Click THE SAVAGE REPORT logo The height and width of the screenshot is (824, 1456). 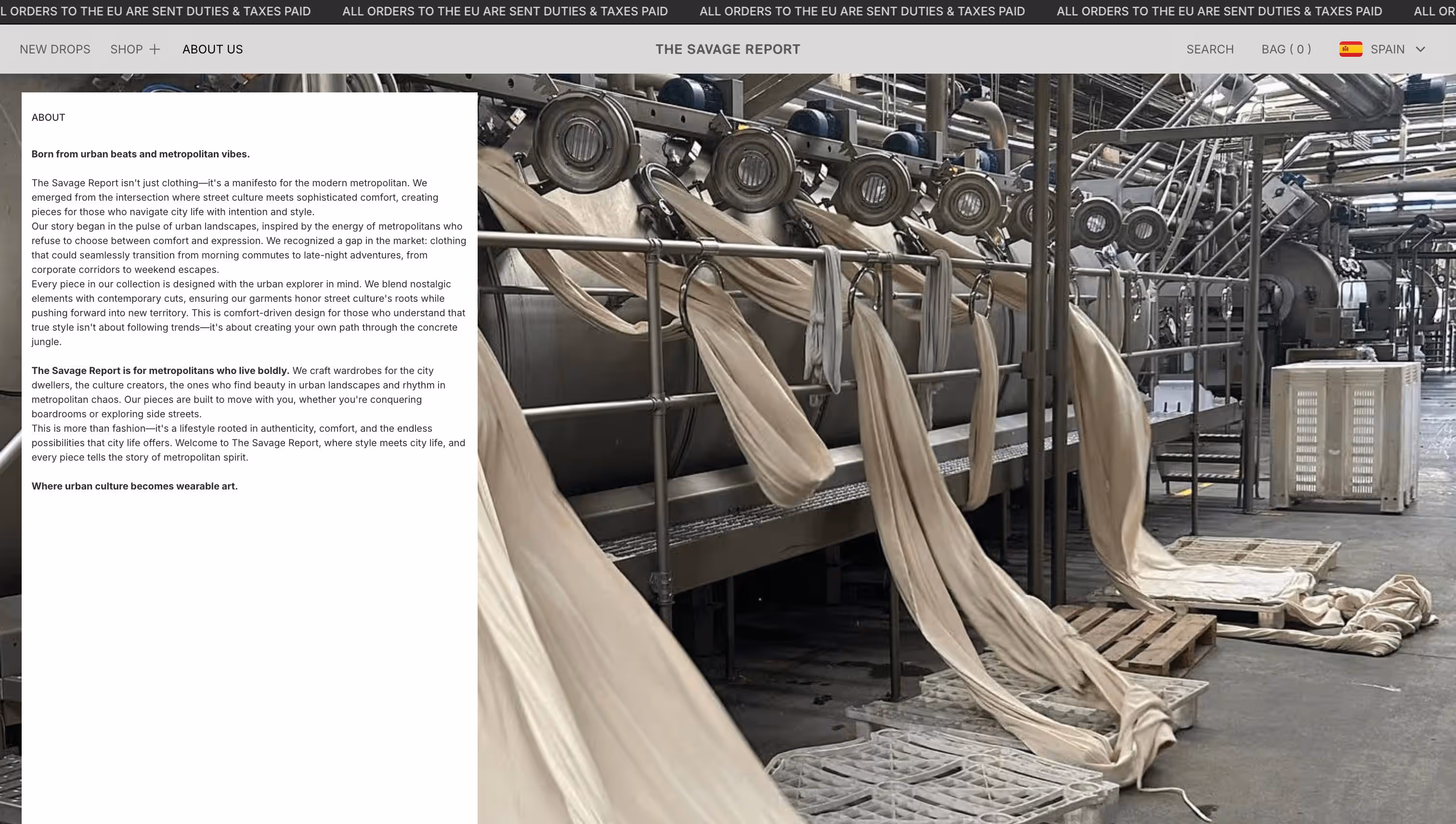coord(728,49)
